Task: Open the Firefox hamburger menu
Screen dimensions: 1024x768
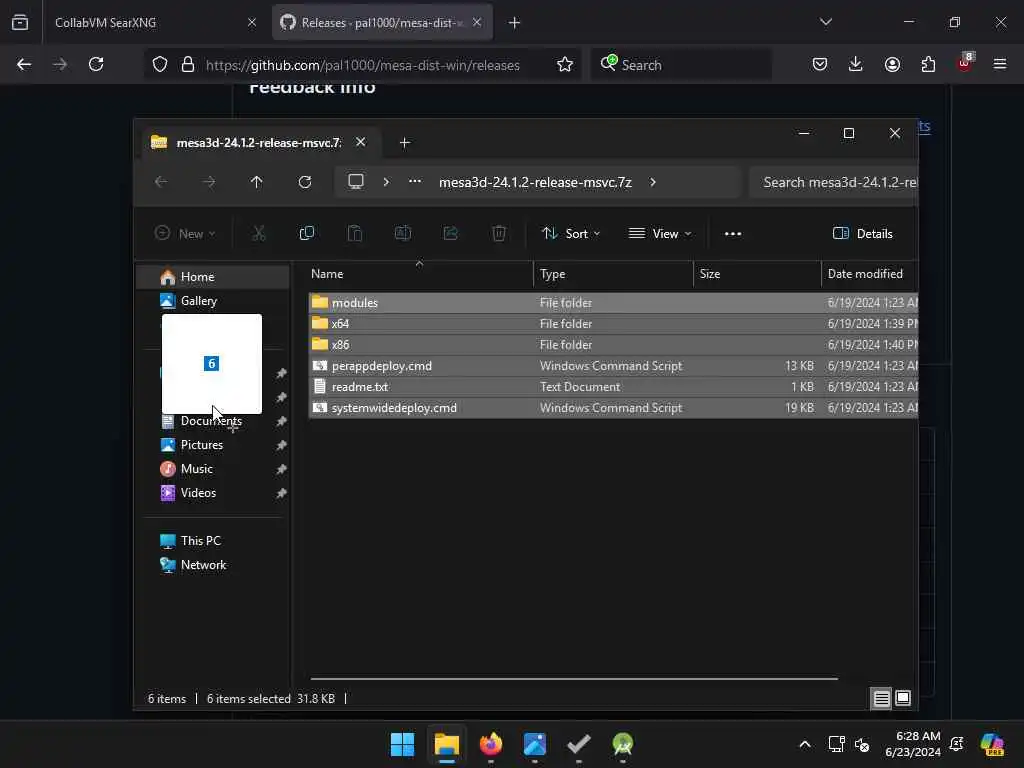Action: coord(1000,64)
